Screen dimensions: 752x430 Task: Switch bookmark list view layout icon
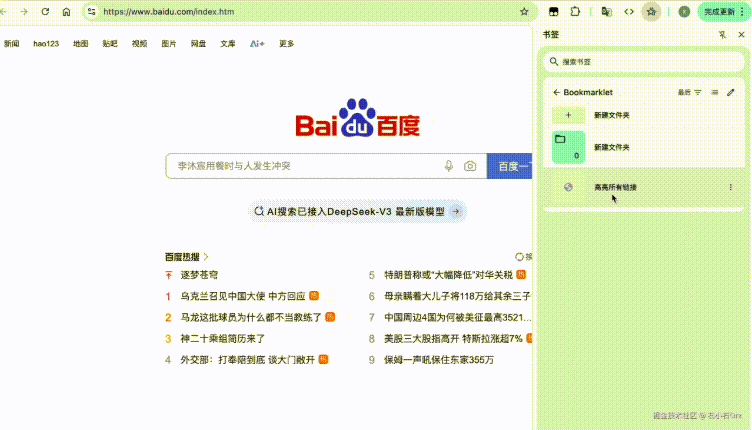pyautogui.click(x=715, y=92)
